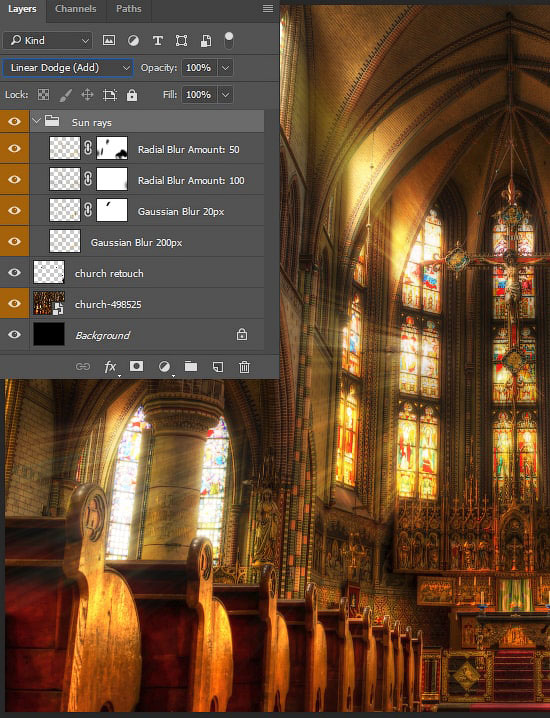Viewport: 550px width, 718px height.
Task: Open the Fill slider dropdown arrow
Action: [x=225, y=95]
